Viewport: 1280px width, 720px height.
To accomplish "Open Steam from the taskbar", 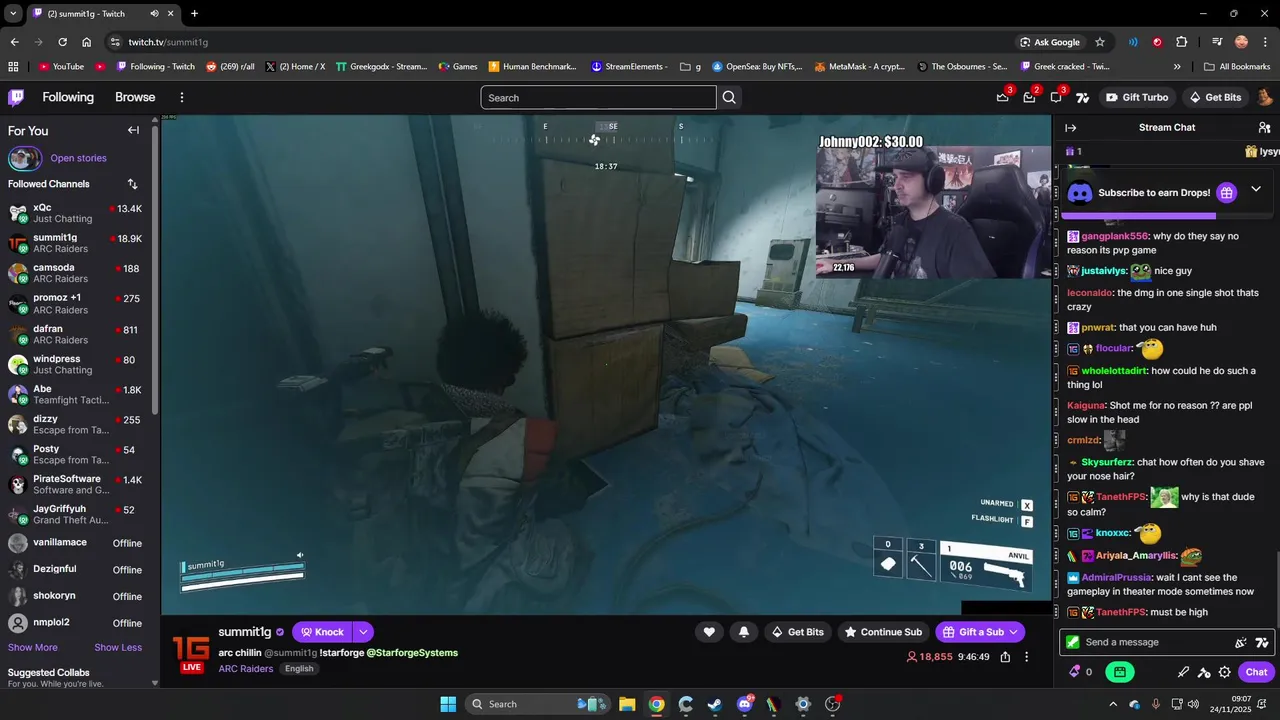I will tap(714, 704).
